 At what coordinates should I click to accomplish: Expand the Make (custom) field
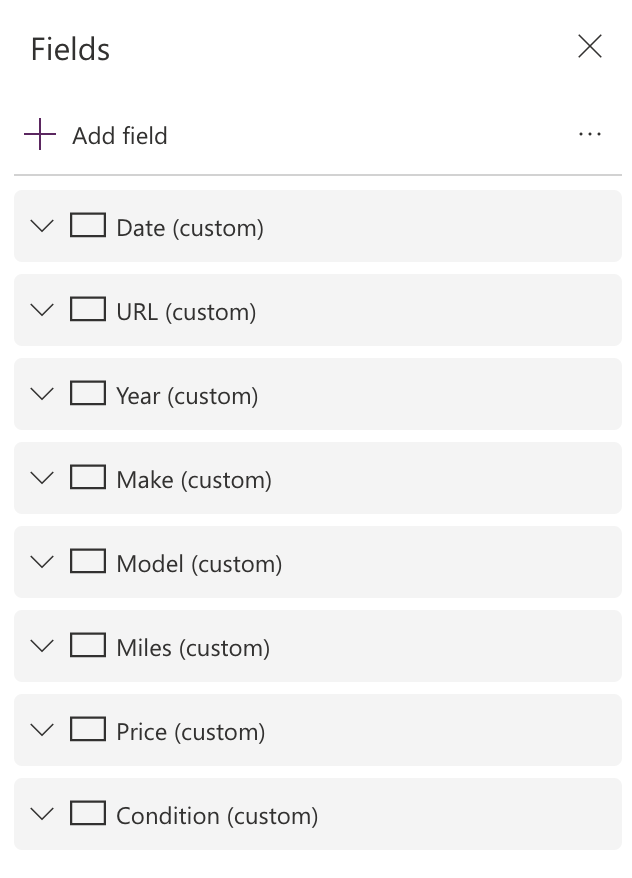tap(41, 477)
